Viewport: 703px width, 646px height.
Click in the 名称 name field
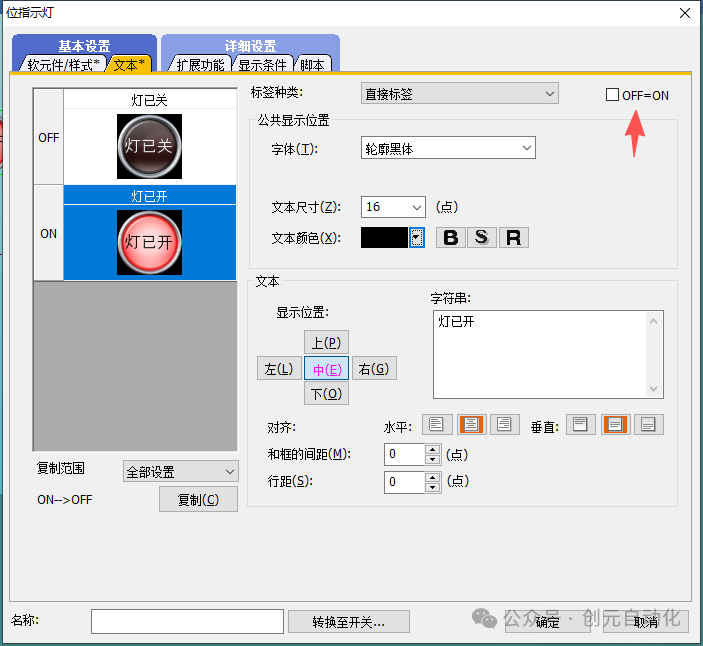[187, 621]
